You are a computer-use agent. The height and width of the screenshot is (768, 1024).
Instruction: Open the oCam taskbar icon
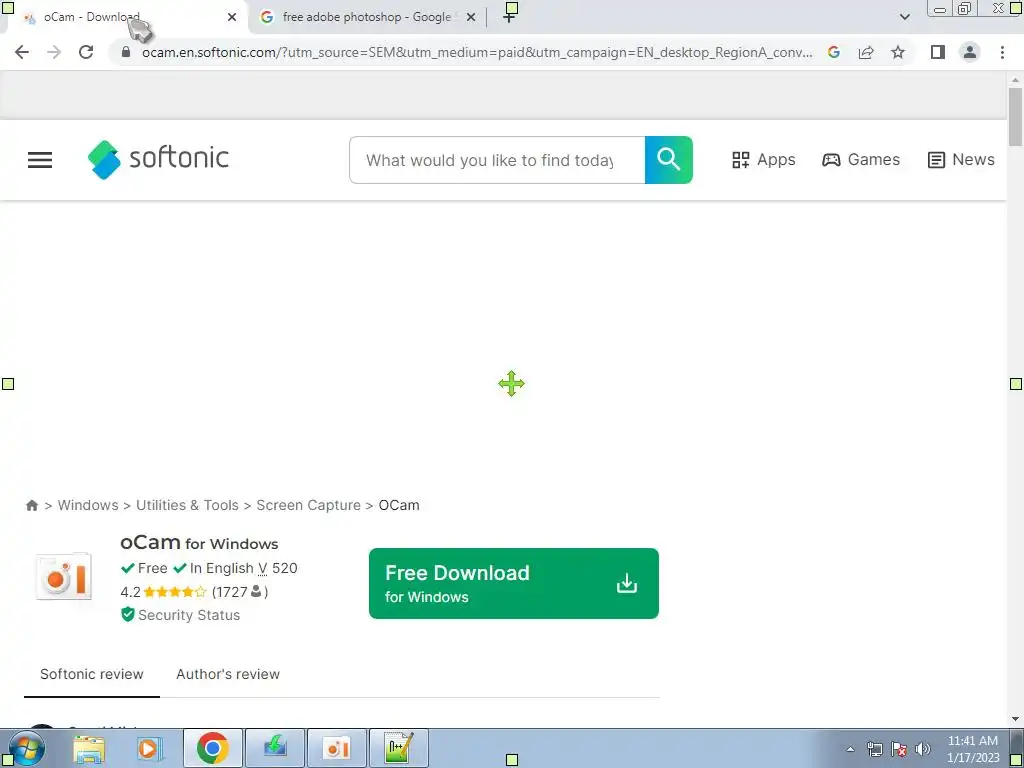[336, 748]
